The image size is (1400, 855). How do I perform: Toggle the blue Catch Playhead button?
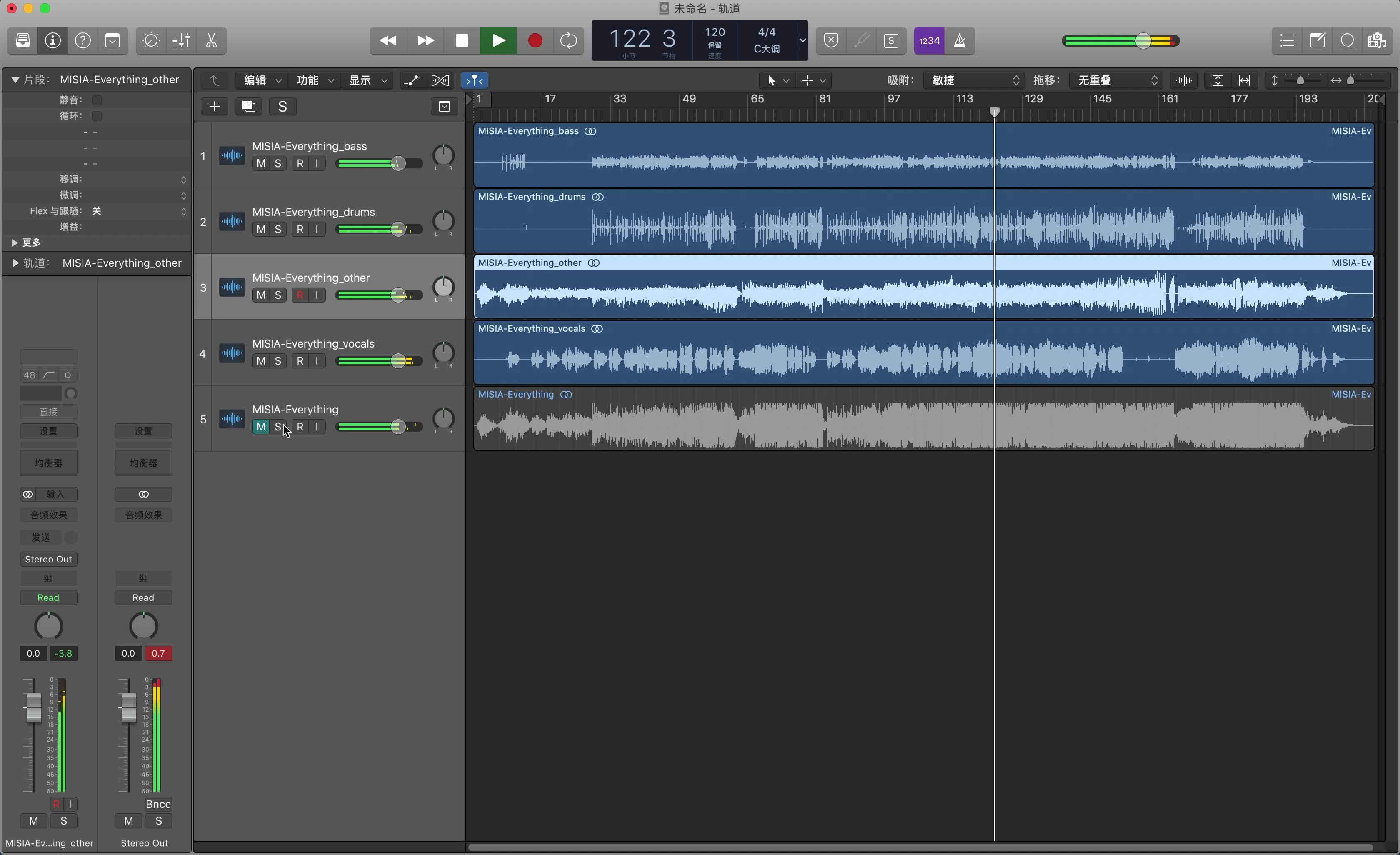click(x=475, y=81)
